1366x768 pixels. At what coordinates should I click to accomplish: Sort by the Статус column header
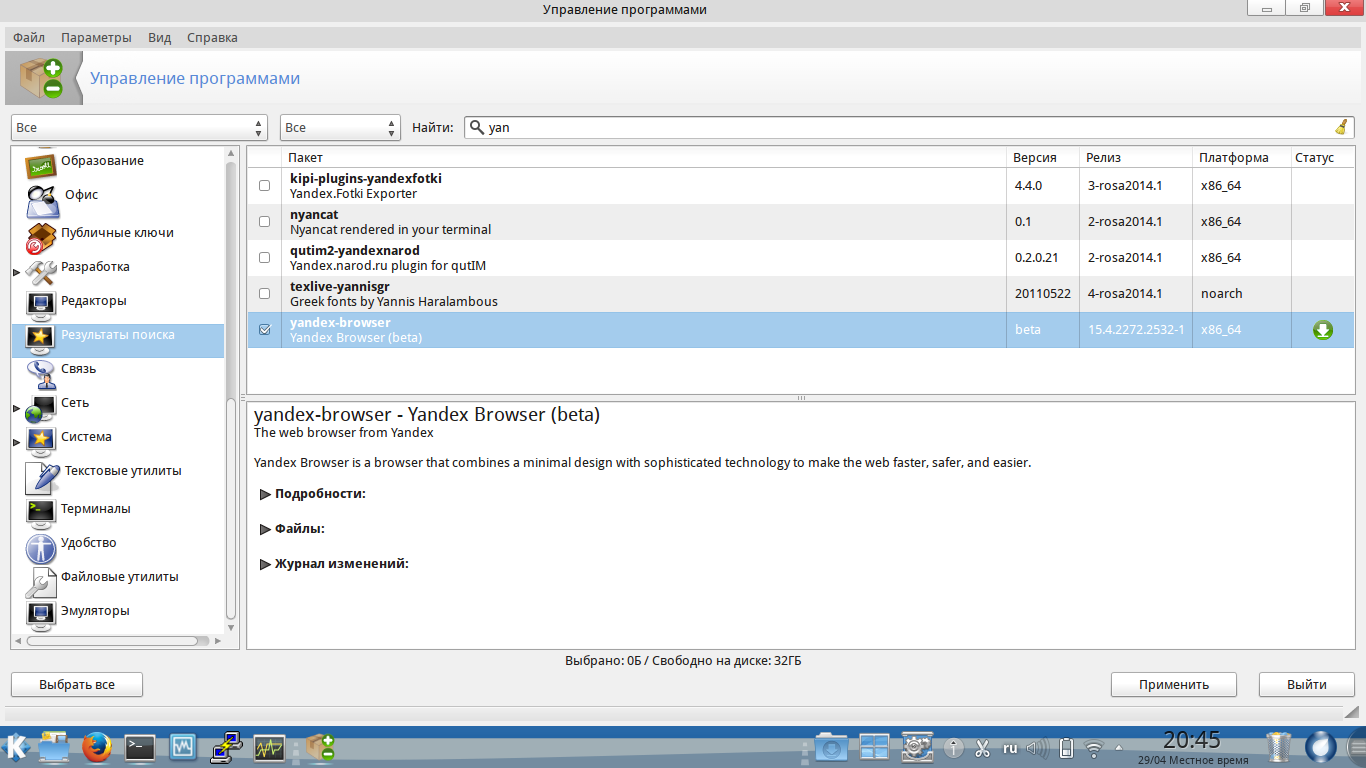click(x=1322, y=157)
